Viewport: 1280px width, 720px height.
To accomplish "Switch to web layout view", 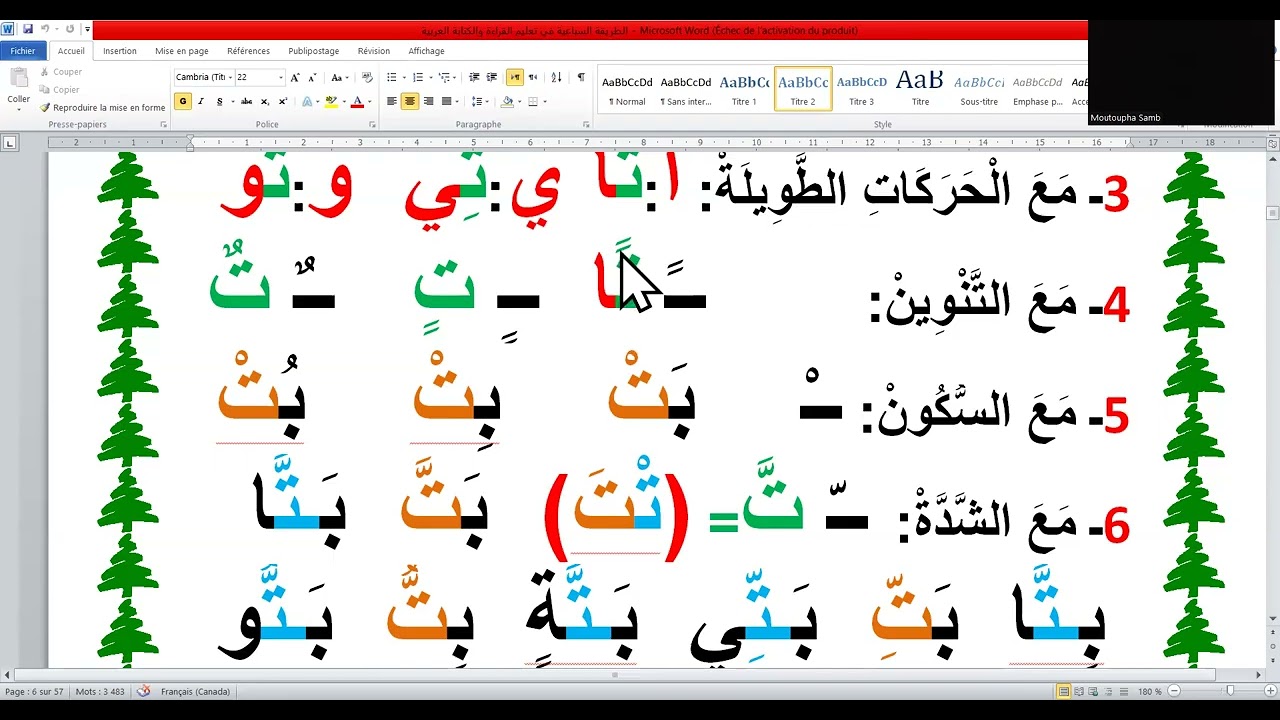I will pos(1093,691).
